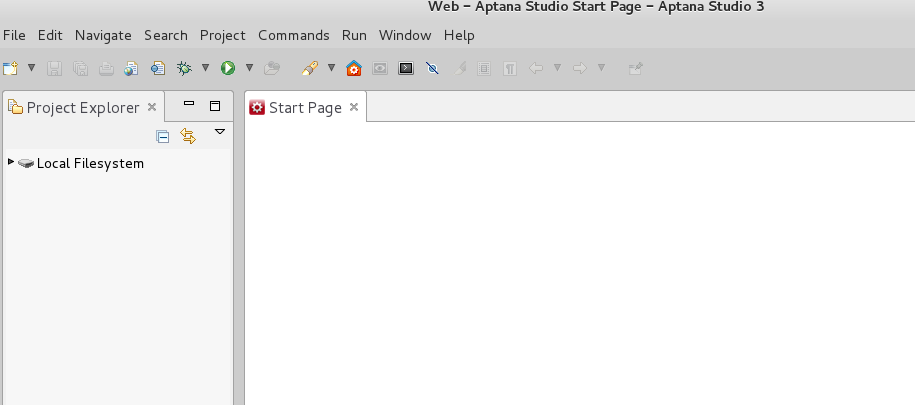Open the Edit menu
The image size is (915, 405).
(50, 36)
